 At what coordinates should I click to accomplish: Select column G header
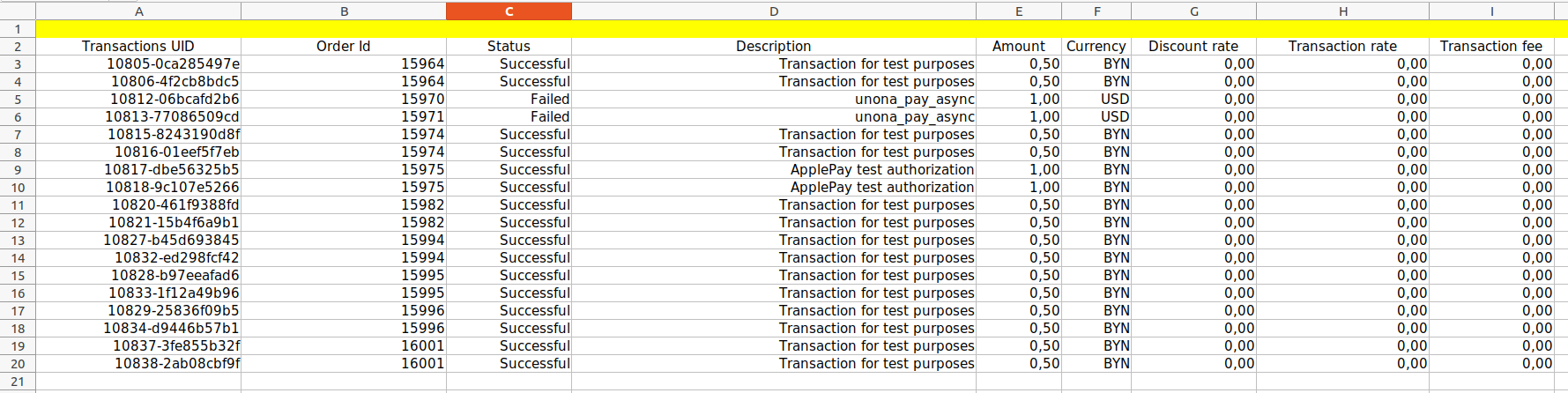pos(1193,11)
